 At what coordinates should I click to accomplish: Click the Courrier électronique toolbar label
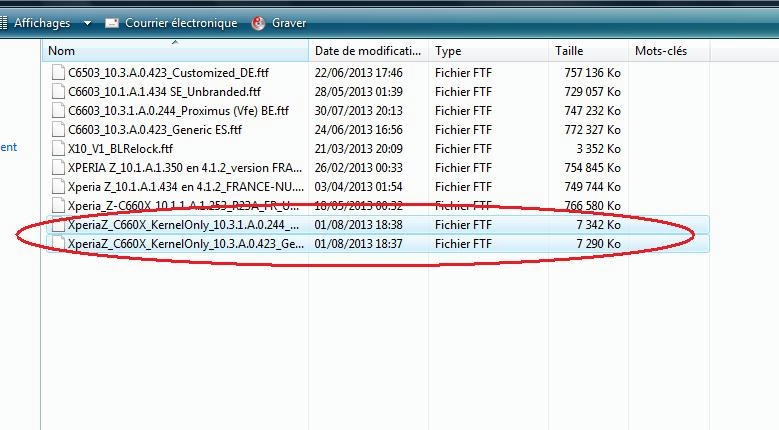click(x=181, y=23)
